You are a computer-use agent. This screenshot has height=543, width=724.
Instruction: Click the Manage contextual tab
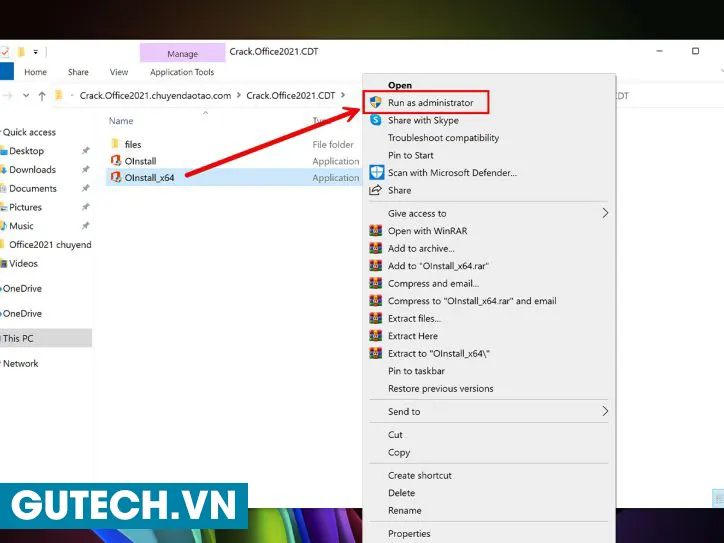(182, 54)
